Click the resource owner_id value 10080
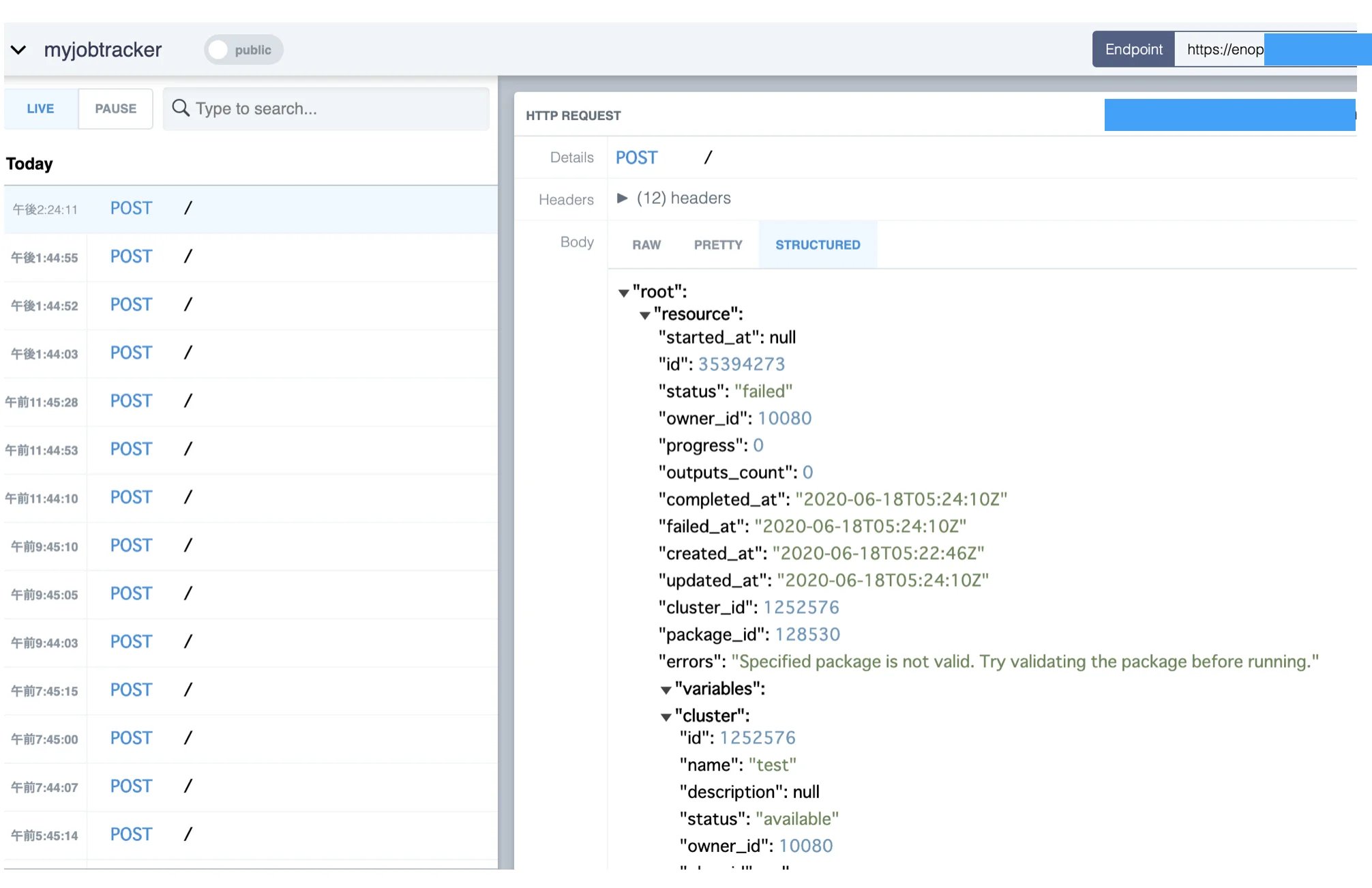The height and width of the screenshot is (888, 1372). (784, 418)
